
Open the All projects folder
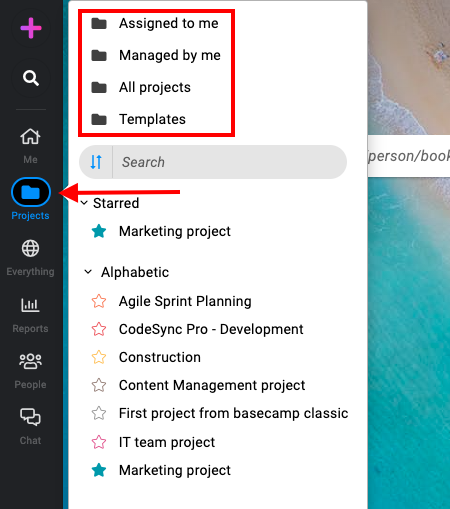pyautogui.click(x=141, y=87)
